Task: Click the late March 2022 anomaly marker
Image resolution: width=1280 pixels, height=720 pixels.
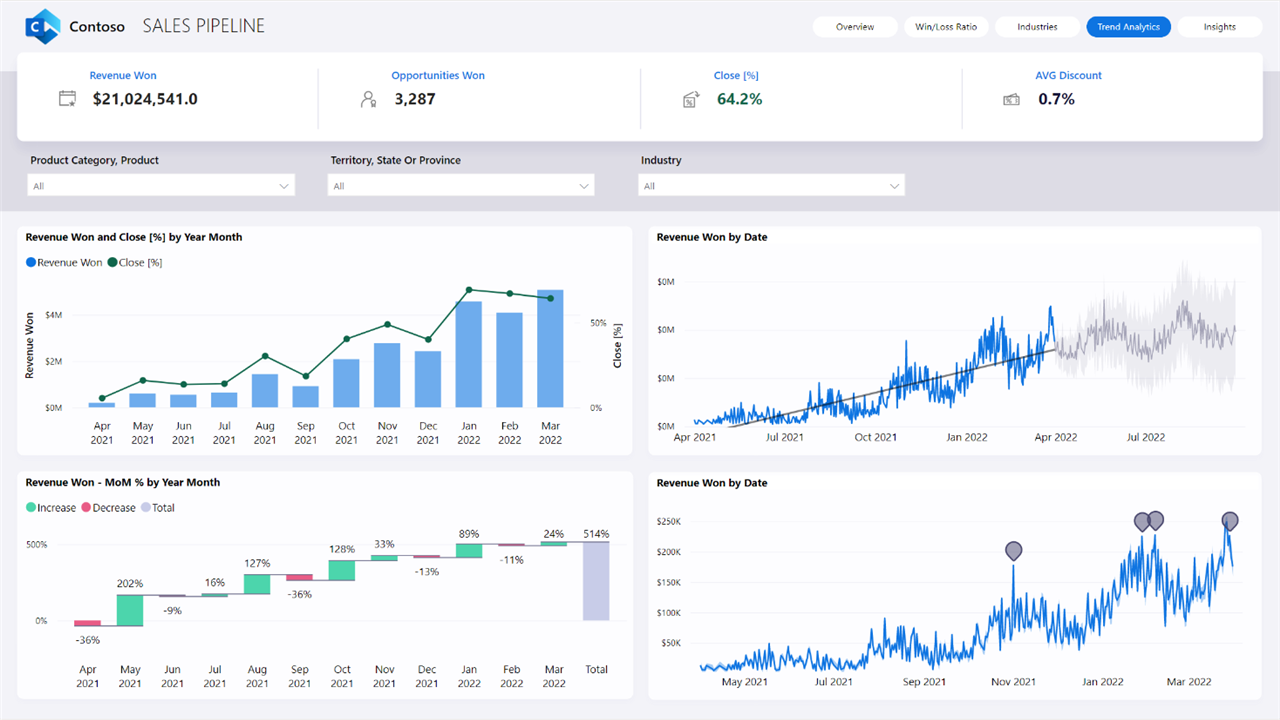Action: click(1230, 522)
